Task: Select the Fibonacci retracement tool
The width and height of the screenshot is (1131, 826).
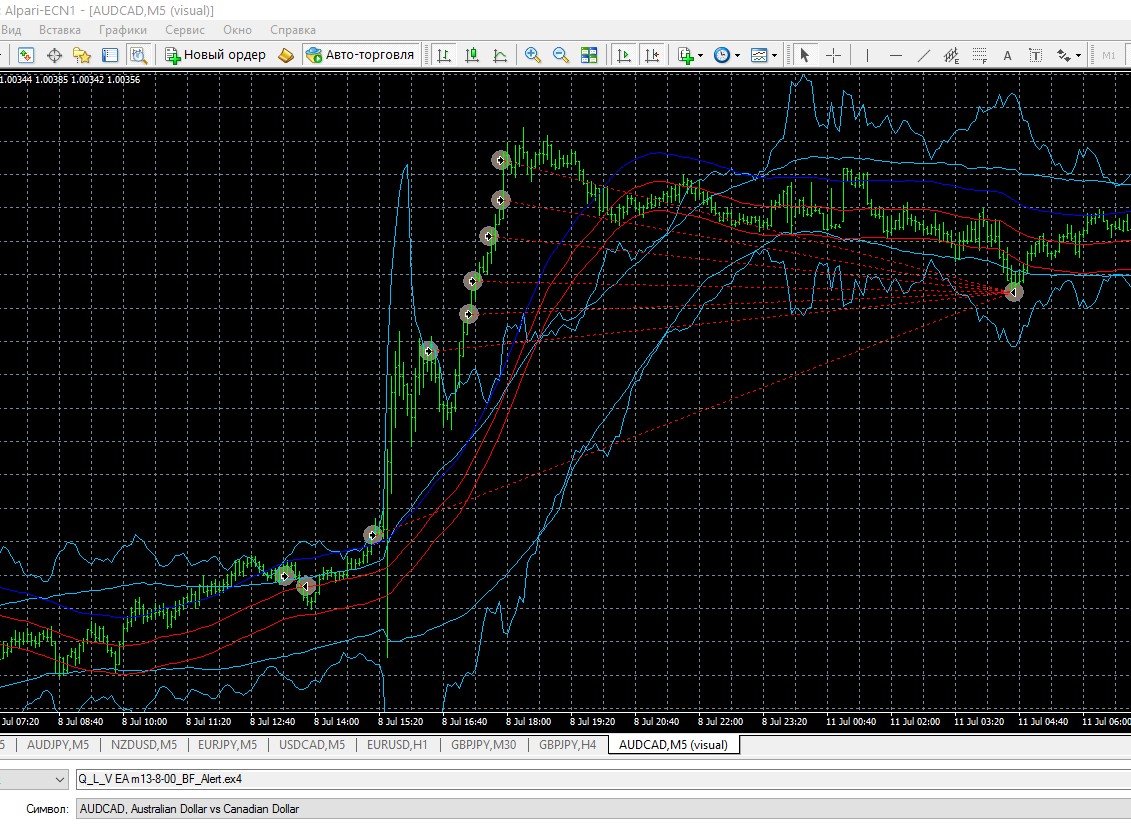Action: point(980,55)
